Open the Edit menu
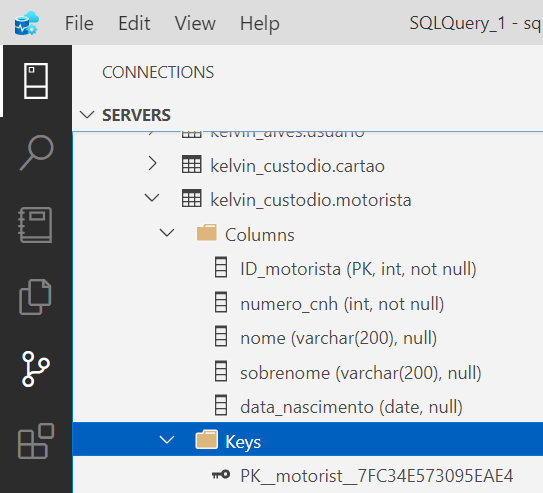Viewport: 543px width, 493px height. tap(134, 24)
